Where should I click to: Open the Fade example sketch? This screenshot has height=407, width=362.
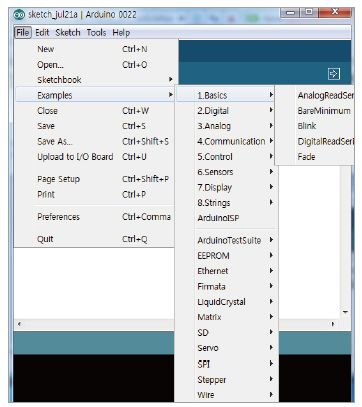(315, 157)
